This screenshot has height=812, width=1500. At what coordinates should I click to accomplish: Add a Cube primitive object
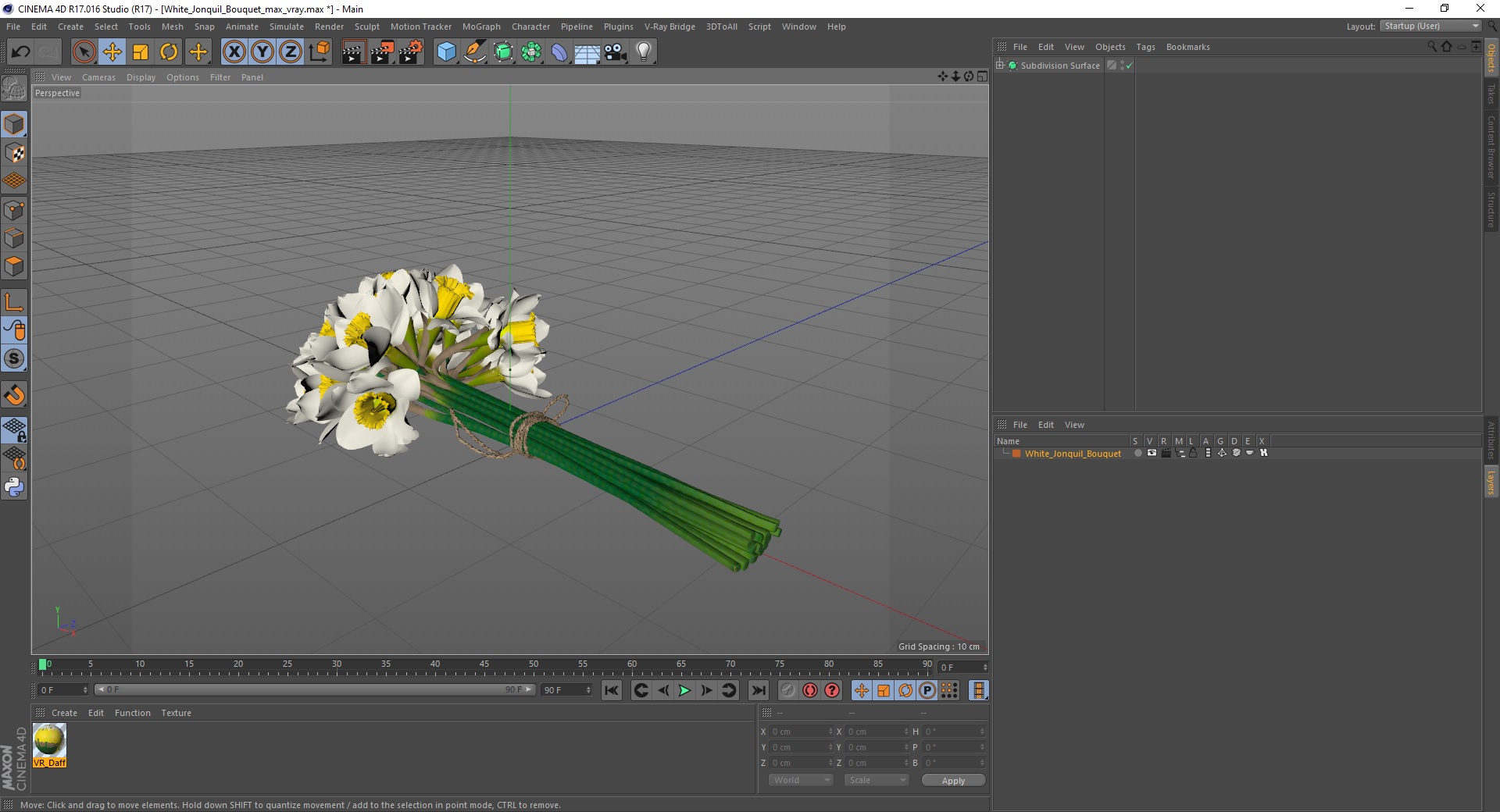coord(446,52)
